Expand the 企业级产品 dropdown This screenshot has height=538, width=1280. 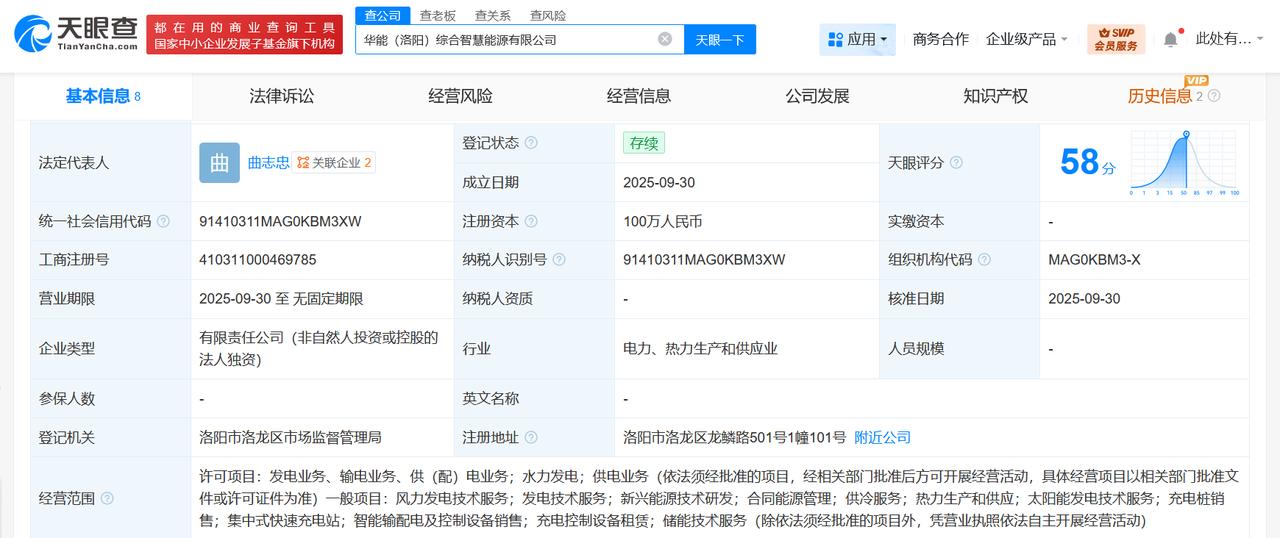tap(1027, 39)
